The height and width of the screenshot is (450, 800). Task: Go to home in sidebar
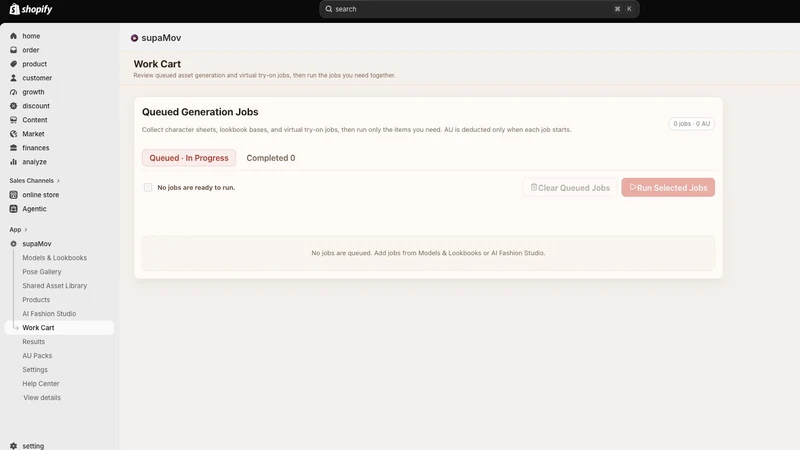[x=31, y=36]
